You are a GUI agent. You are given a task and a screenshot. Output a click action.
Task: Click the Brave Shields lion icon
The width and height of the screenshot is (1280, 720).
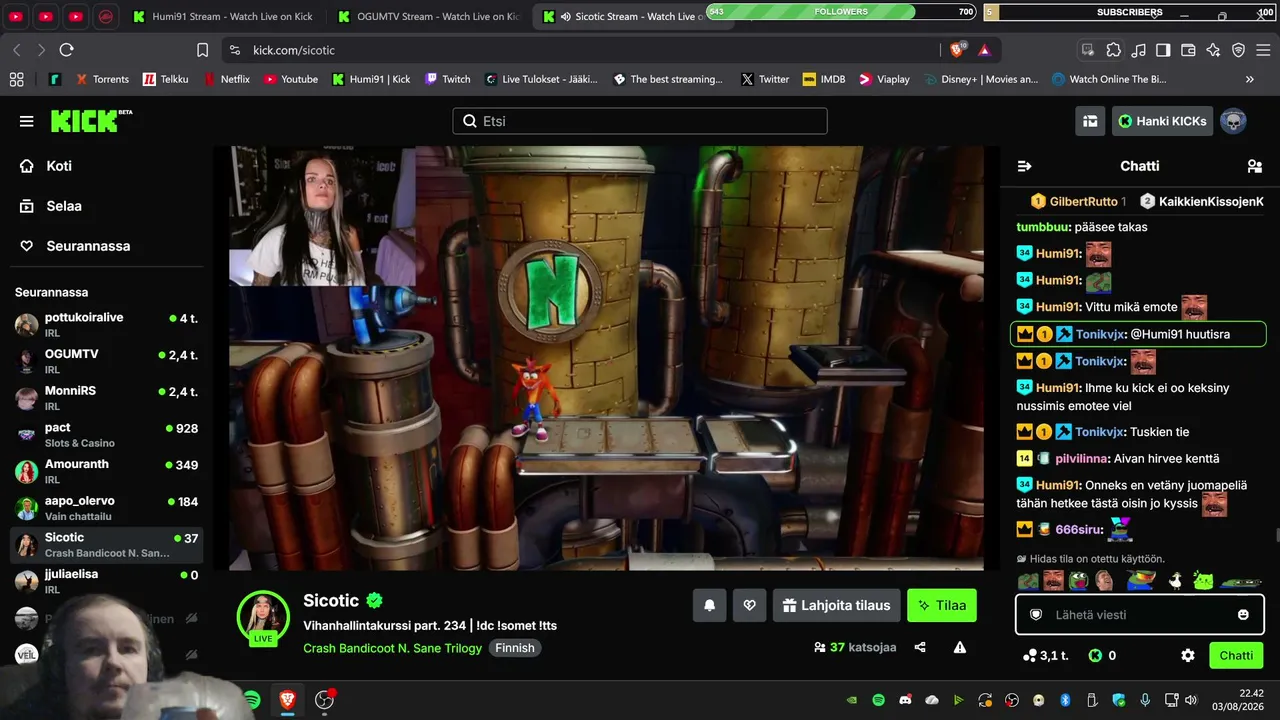pyautogui.click(x=957, y=50)
